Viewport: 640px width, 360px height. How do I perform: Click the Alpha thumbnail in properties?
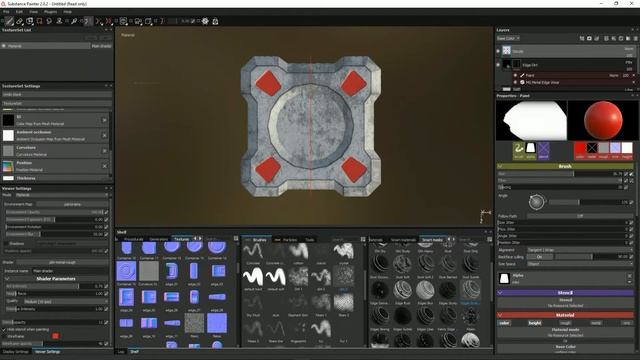pos(504,279)
